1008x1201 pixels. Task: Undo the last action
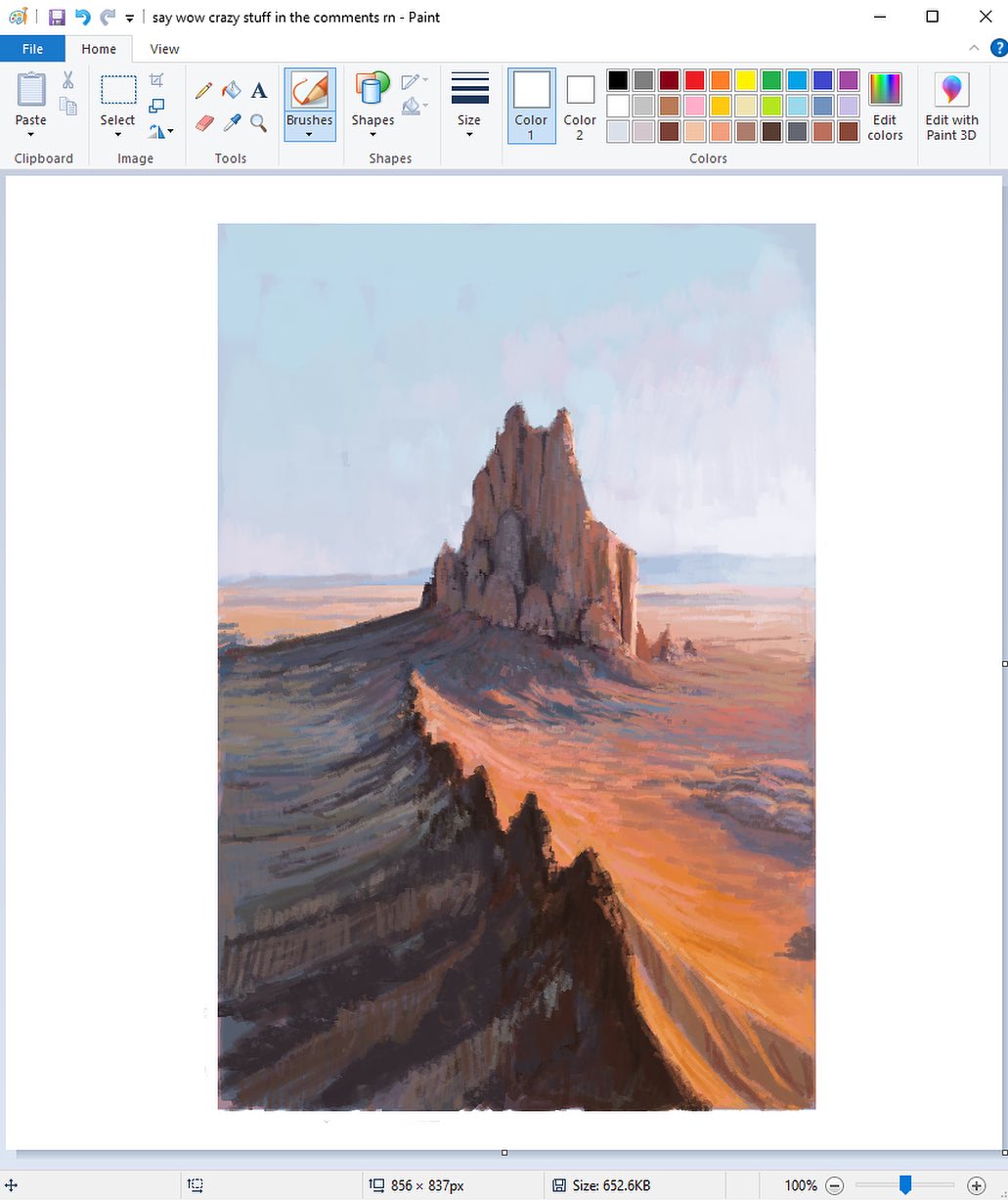coord(82,17)
